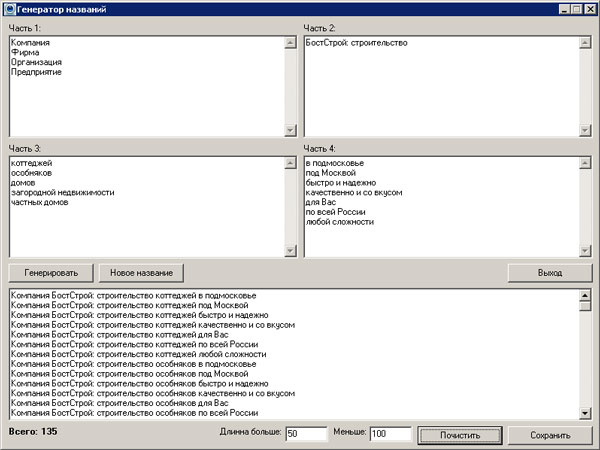Click the Сохранить button
Screen dimensions: 600x450
coord(549,435)
